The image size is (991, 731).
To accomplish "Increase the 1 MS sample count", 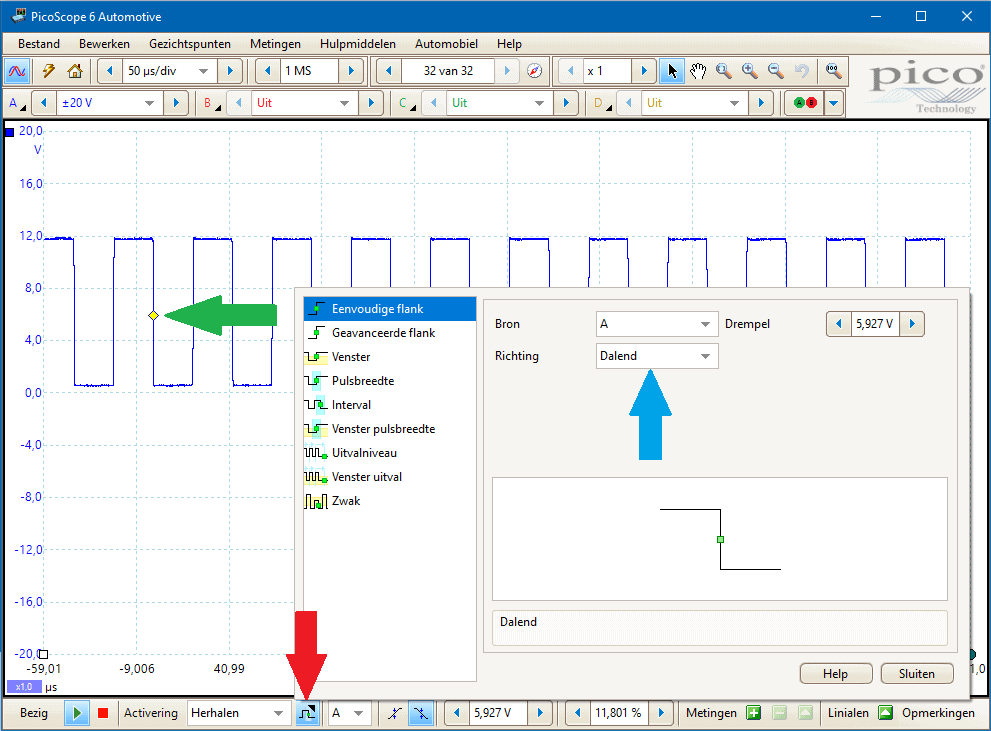I will pyautogui.click(x=351, y=71).
